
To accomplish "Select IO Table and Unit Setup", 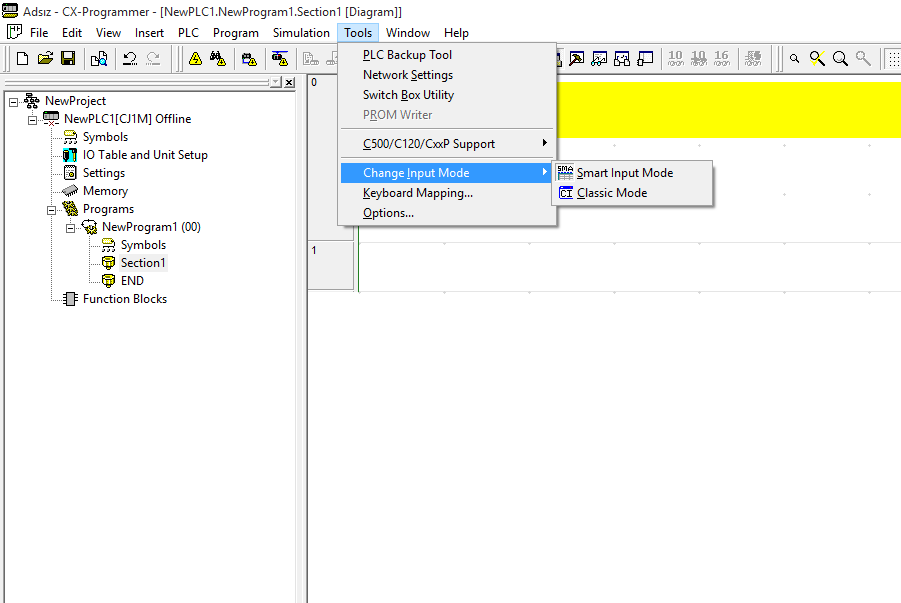I will click(145, 155).
